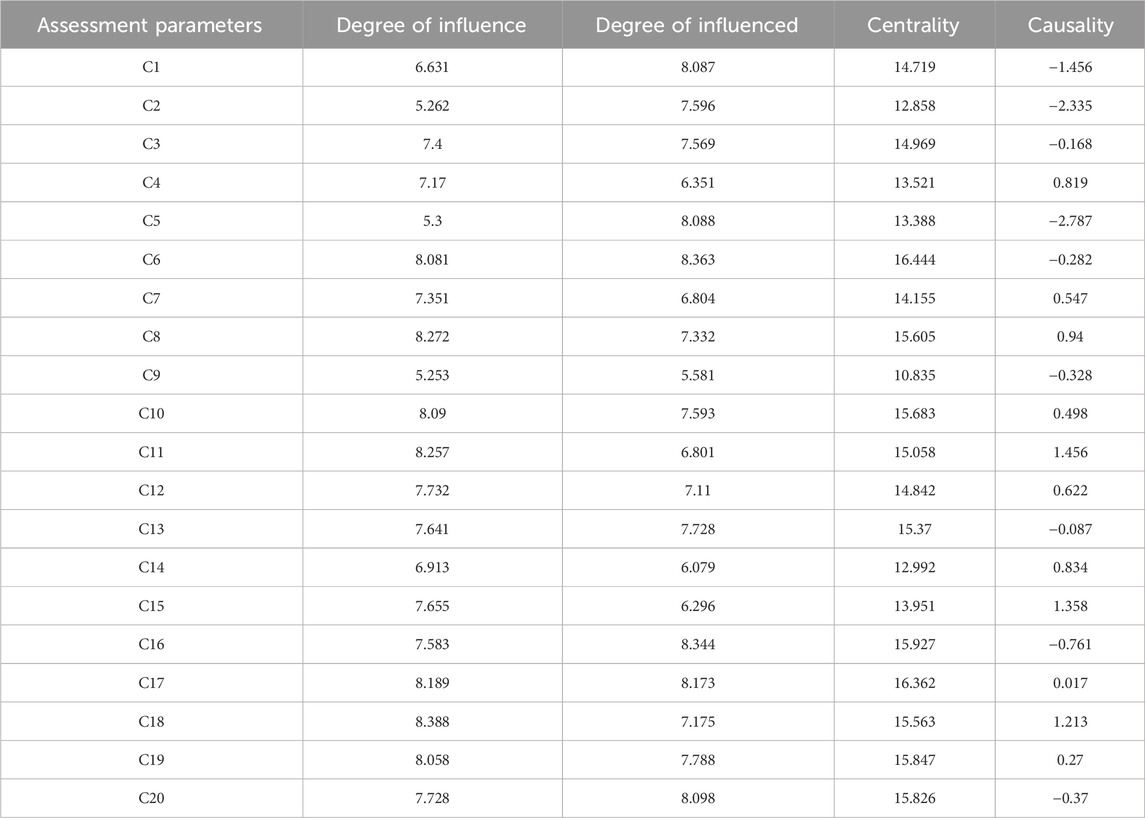Viewport: 1145px width, 818px height.
Task: Select C6 centrality value 16.444
Action: pos(914,260)
